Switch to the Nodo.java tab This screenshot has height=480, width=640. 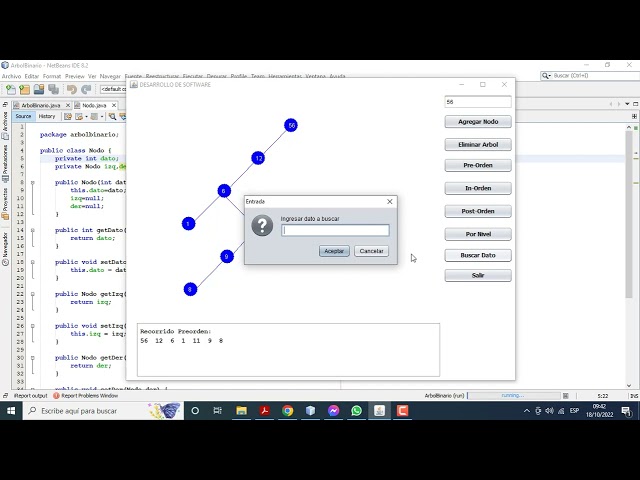[94, 105]
